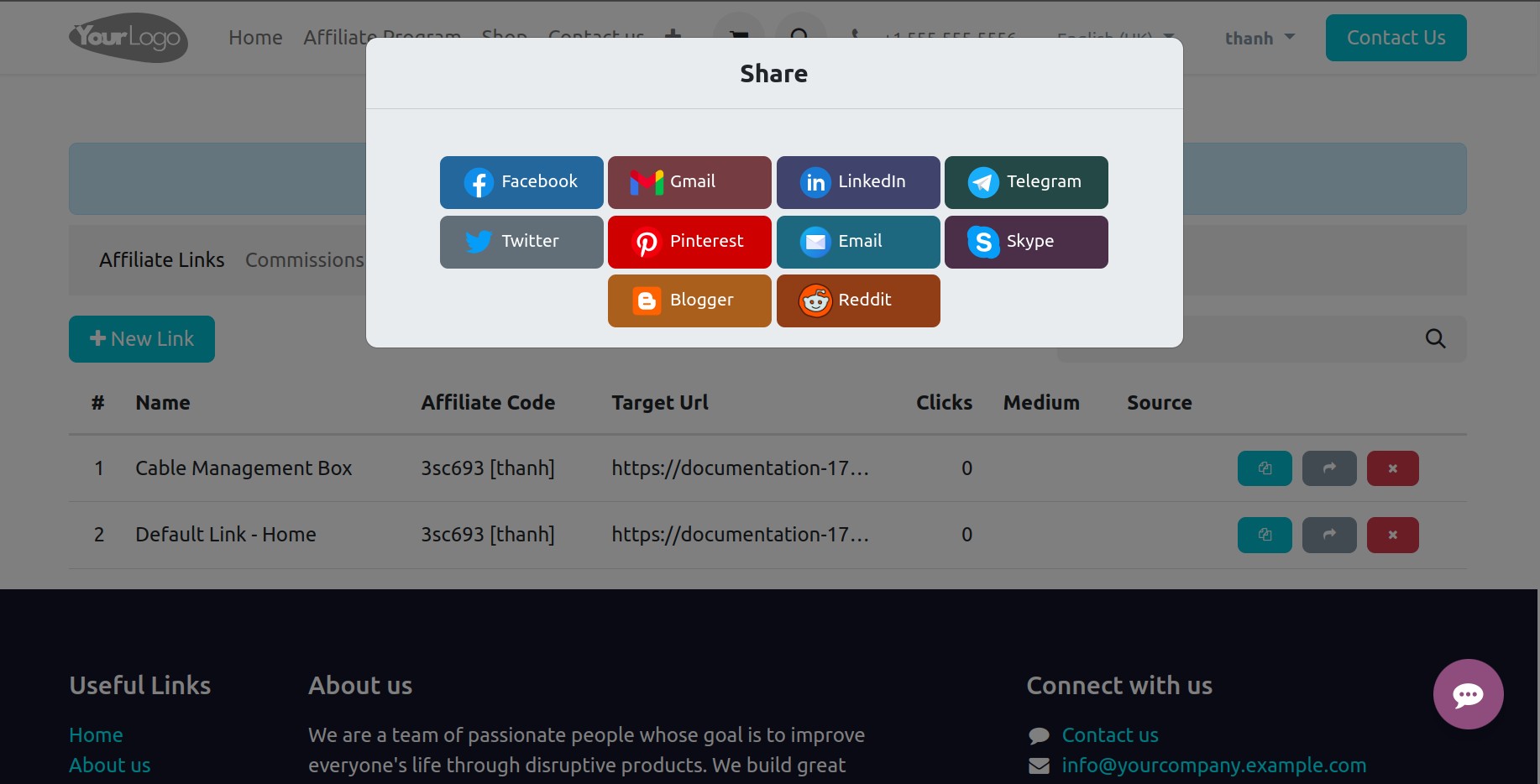Copy the Cable Management Box affiliate link
Viewport: 1540px width, 784px height.
(1265, 468)
